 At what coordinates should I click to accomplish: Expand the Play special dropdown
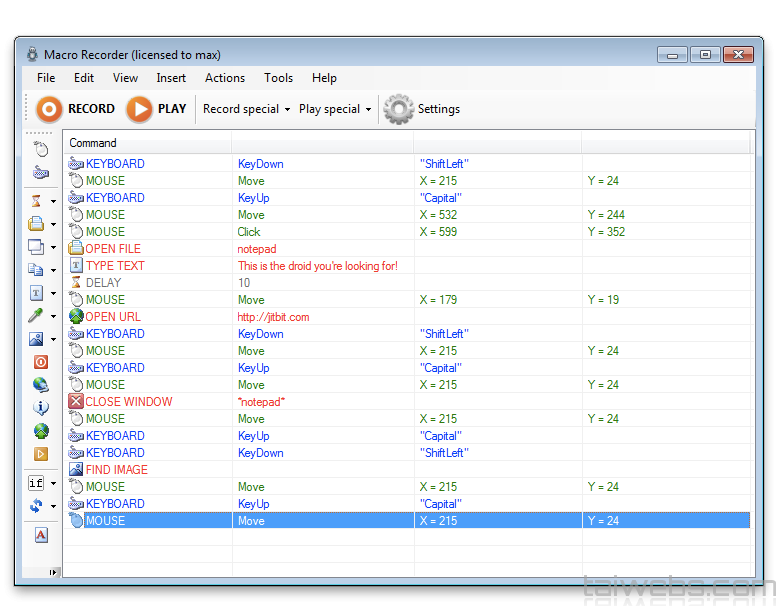click(335, 109)
